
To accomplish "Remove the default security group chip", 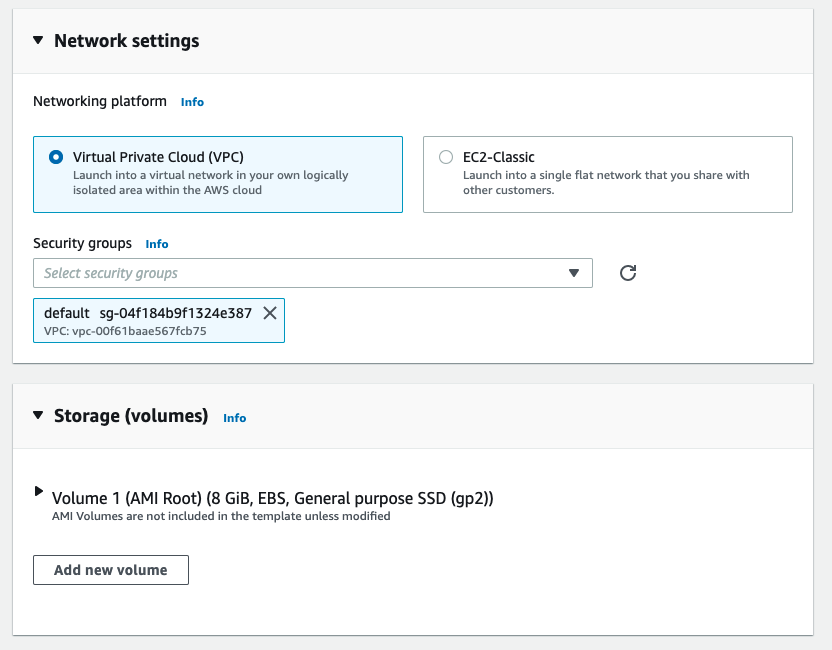I will pyautogui.click(x=269, y=313).
